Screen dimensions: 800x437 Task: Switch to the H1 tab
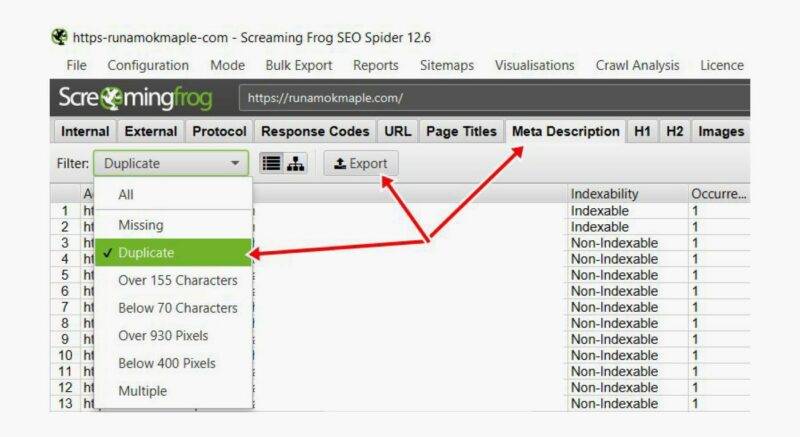642,132
